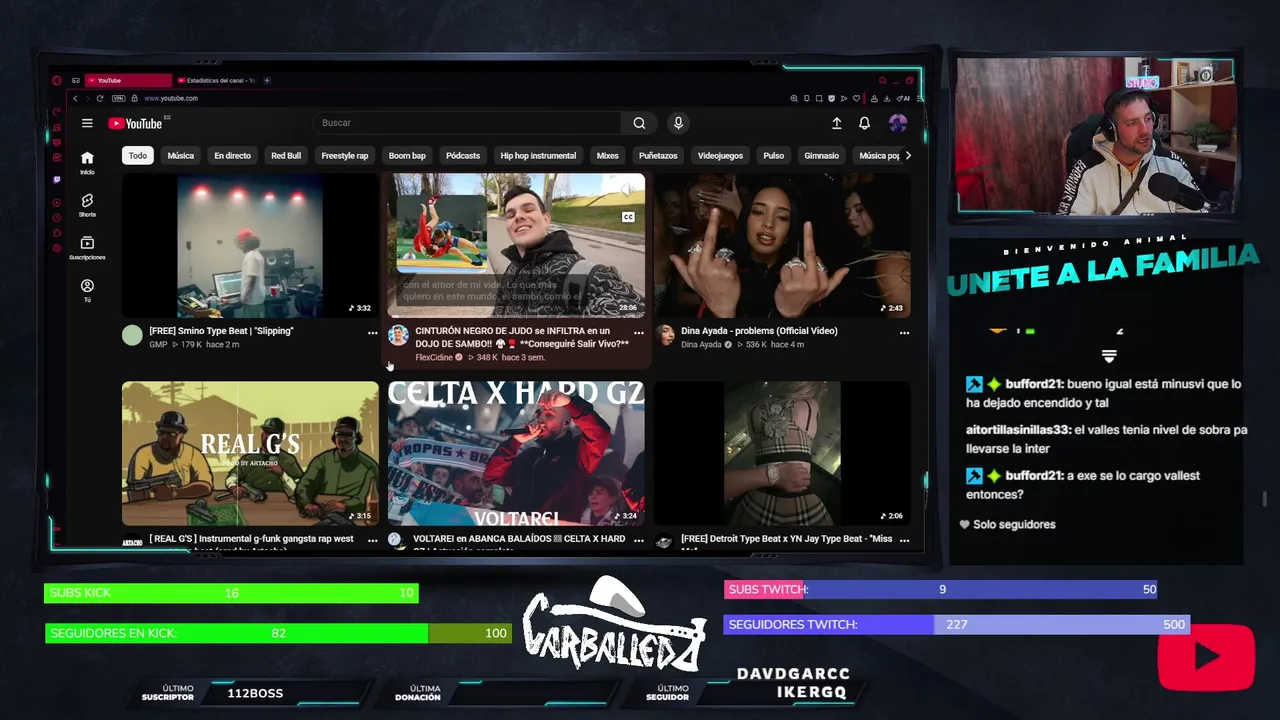Open options for Cinturón Negro de Judo video
Viewport: 1280px width, 720px height.
(638, 332)
